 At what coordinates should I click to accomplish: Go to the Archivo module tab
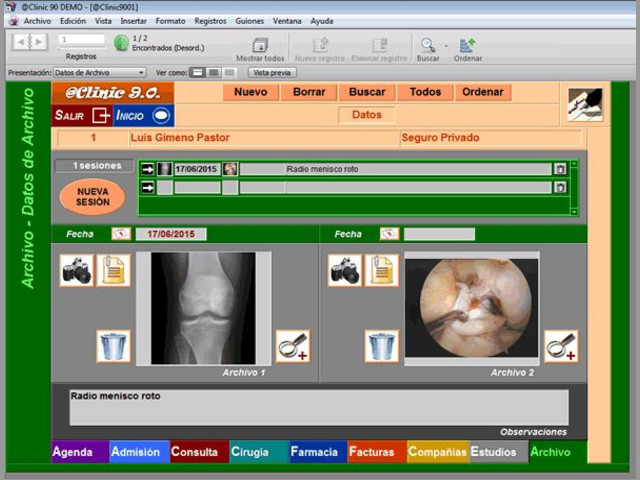[x=558, y=451]
